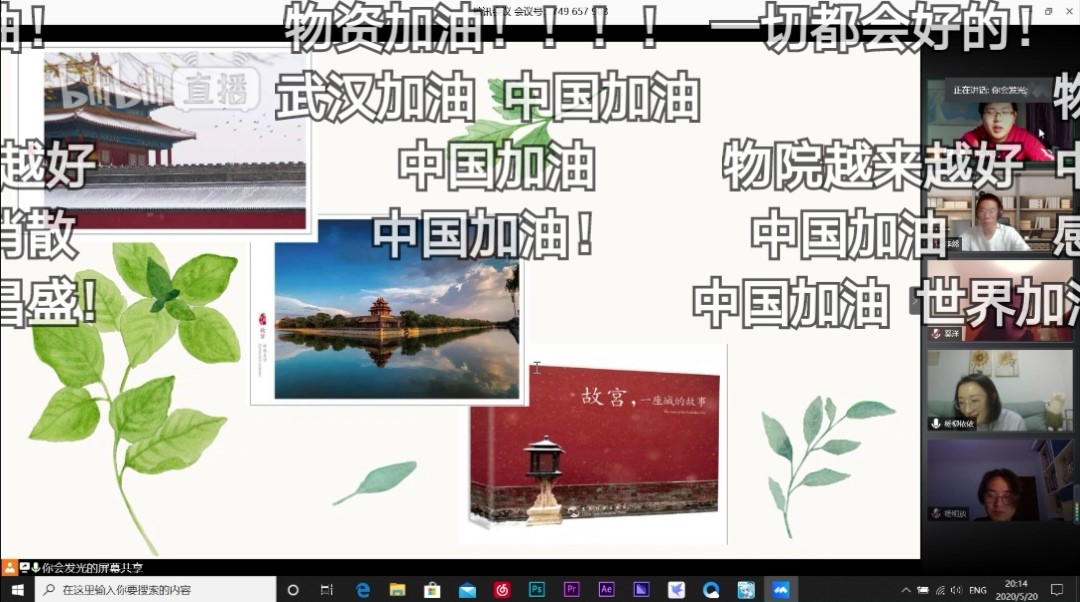Collapse the participant video side panel

915,301
